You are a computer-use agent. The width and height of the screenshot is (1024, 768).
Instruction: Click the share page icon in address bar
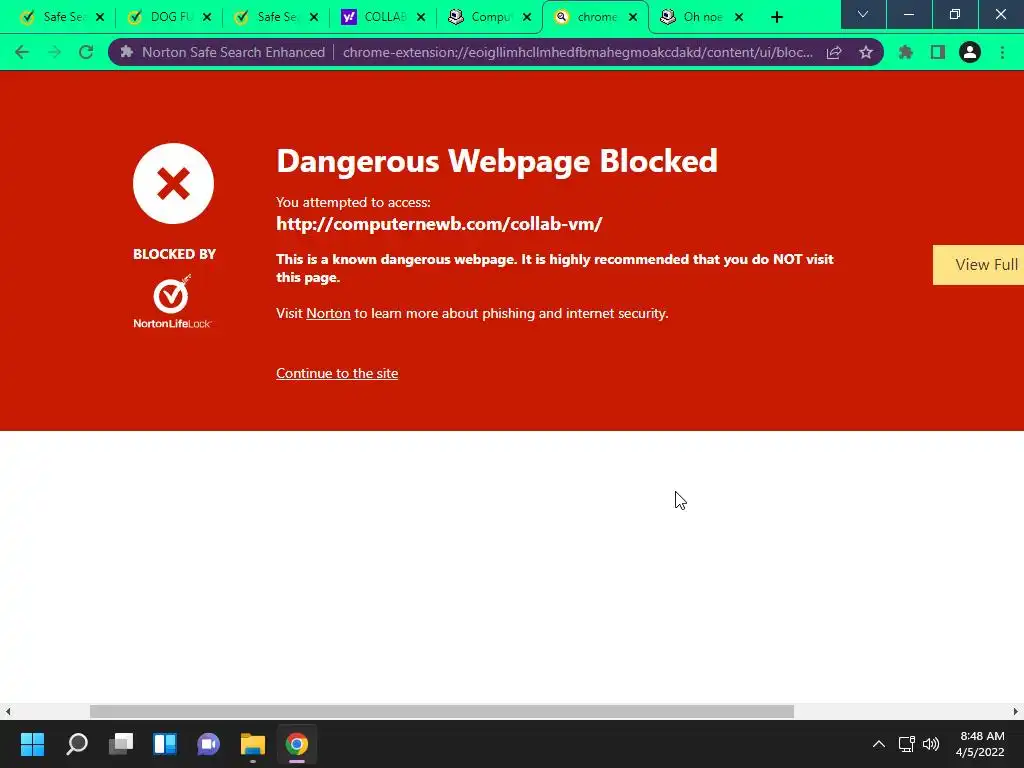[x=834, y=52]
